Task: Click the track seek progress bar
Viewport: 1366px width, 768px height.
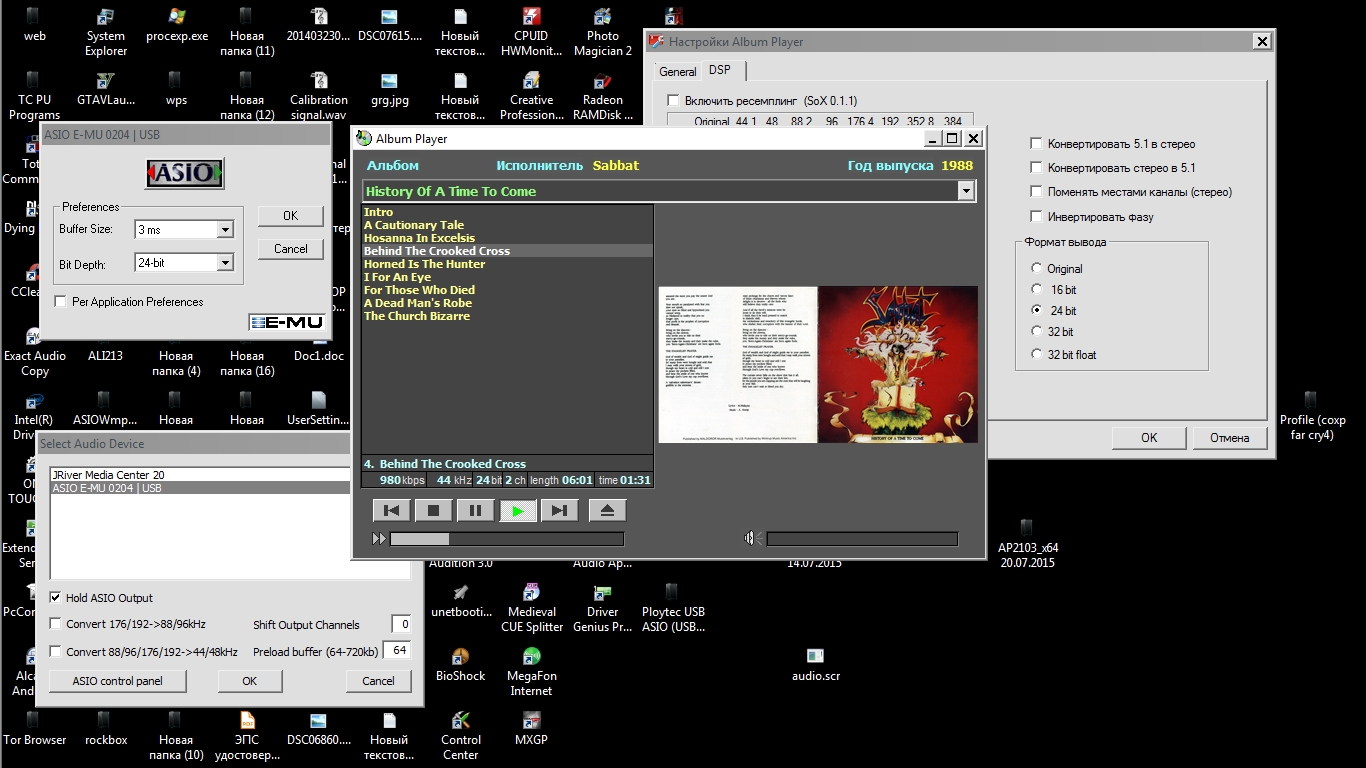Action: coord(506,539)
